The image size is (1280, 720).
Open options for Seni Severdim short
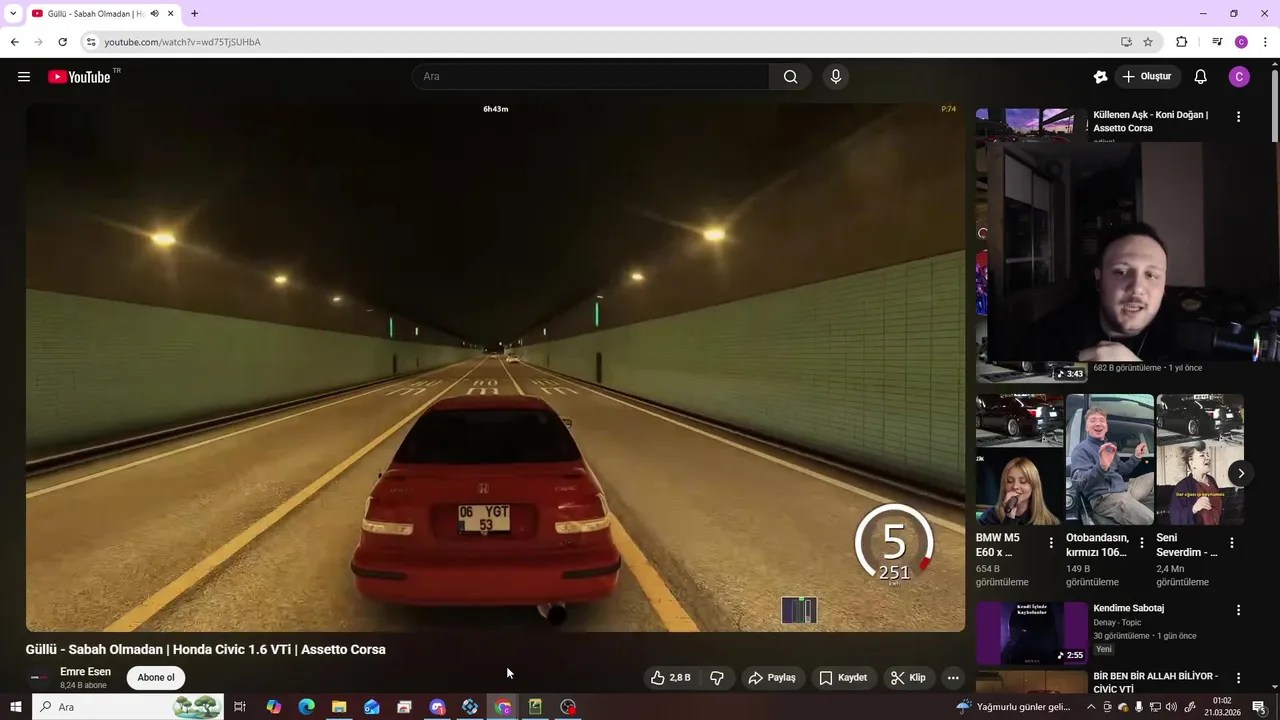(x=1232, y=543)
